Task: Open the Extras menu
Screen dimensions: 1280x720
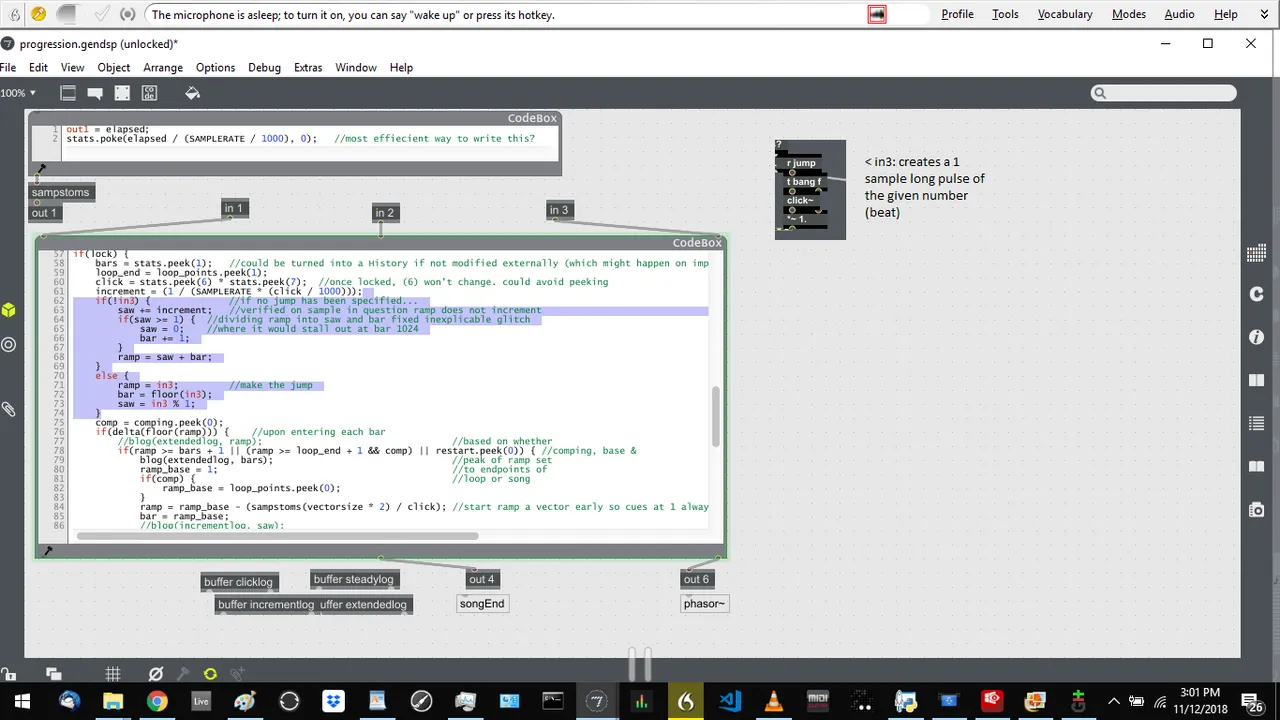Action: point(308,67)
